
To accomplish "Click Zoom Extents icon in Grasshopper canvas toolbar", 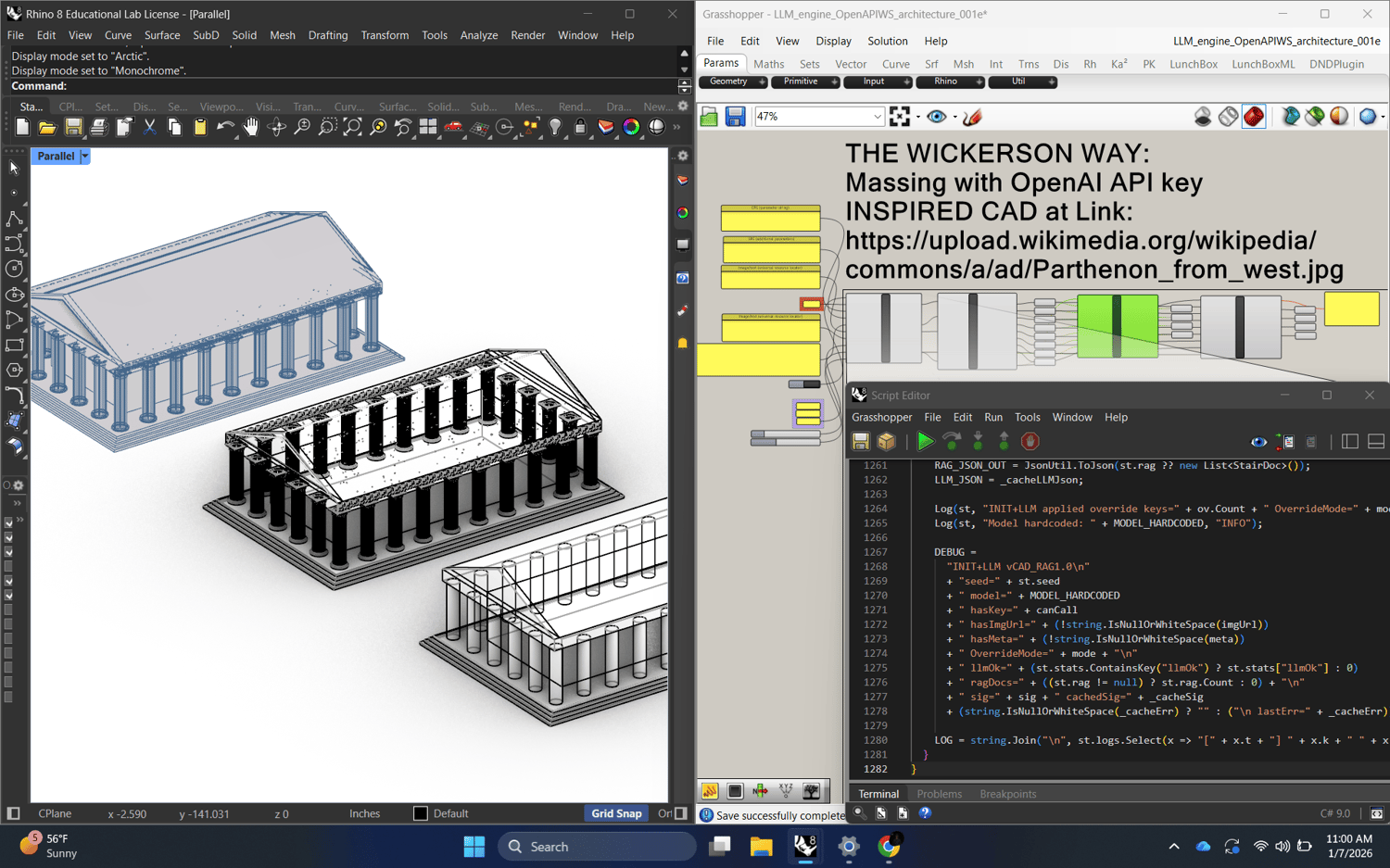I will point(900,117).
